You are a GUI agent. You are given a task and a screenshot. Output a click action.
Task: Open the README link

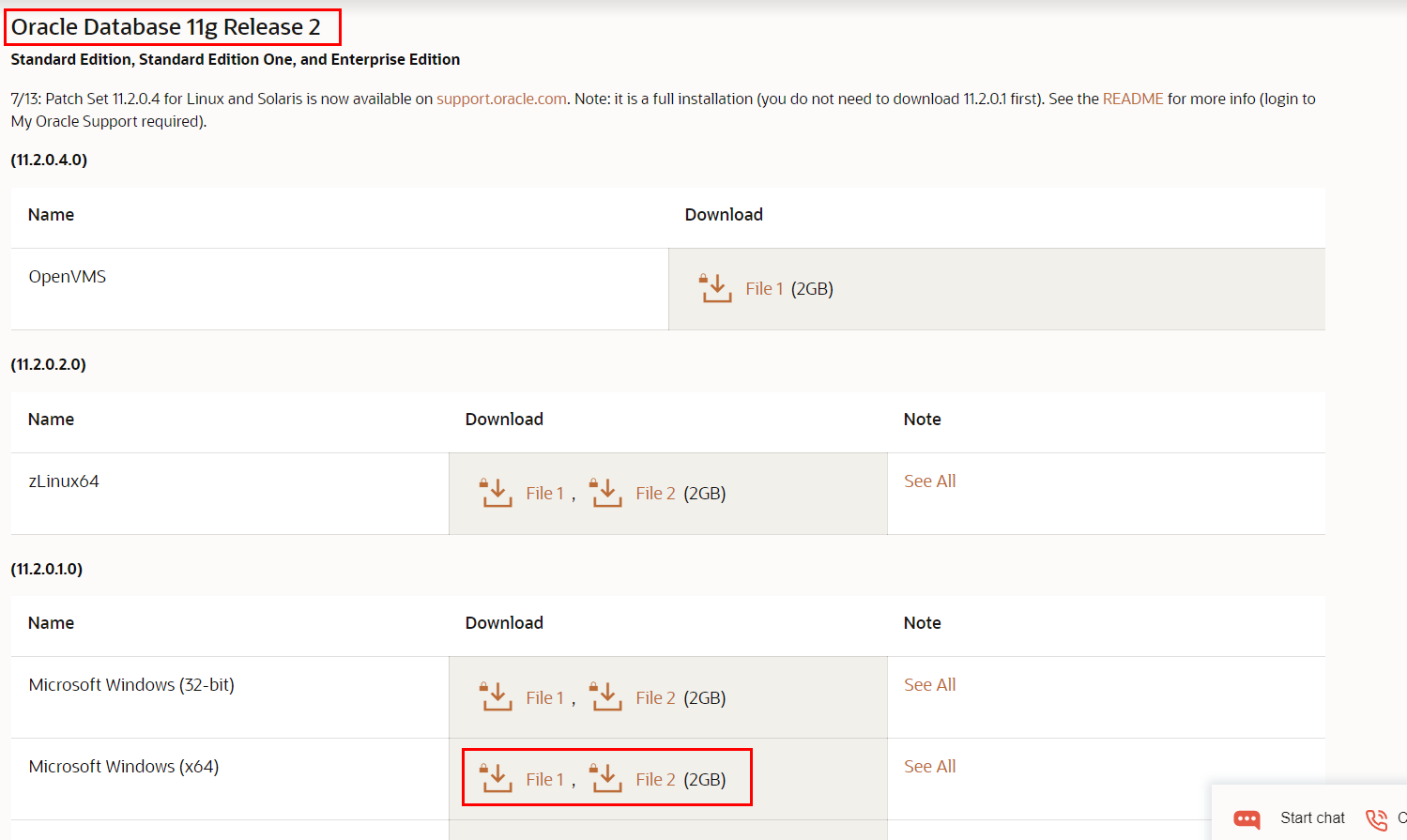pos(1133,99)
